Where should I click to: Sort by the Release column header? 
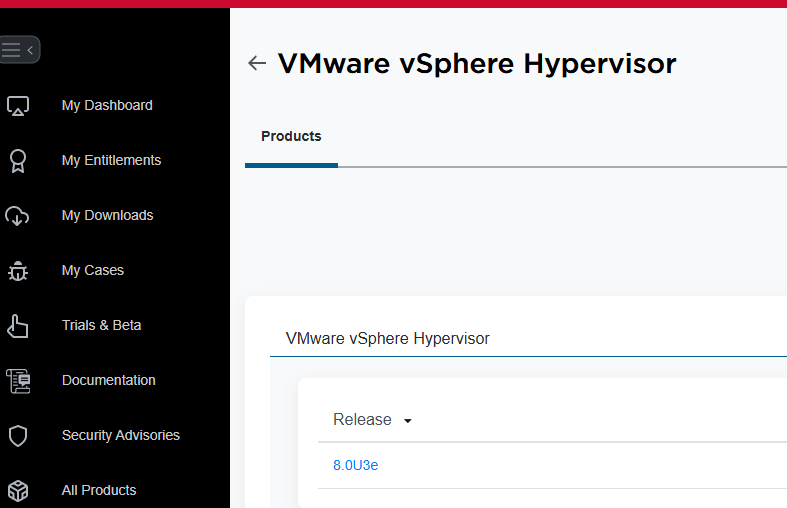pos(362,420)
